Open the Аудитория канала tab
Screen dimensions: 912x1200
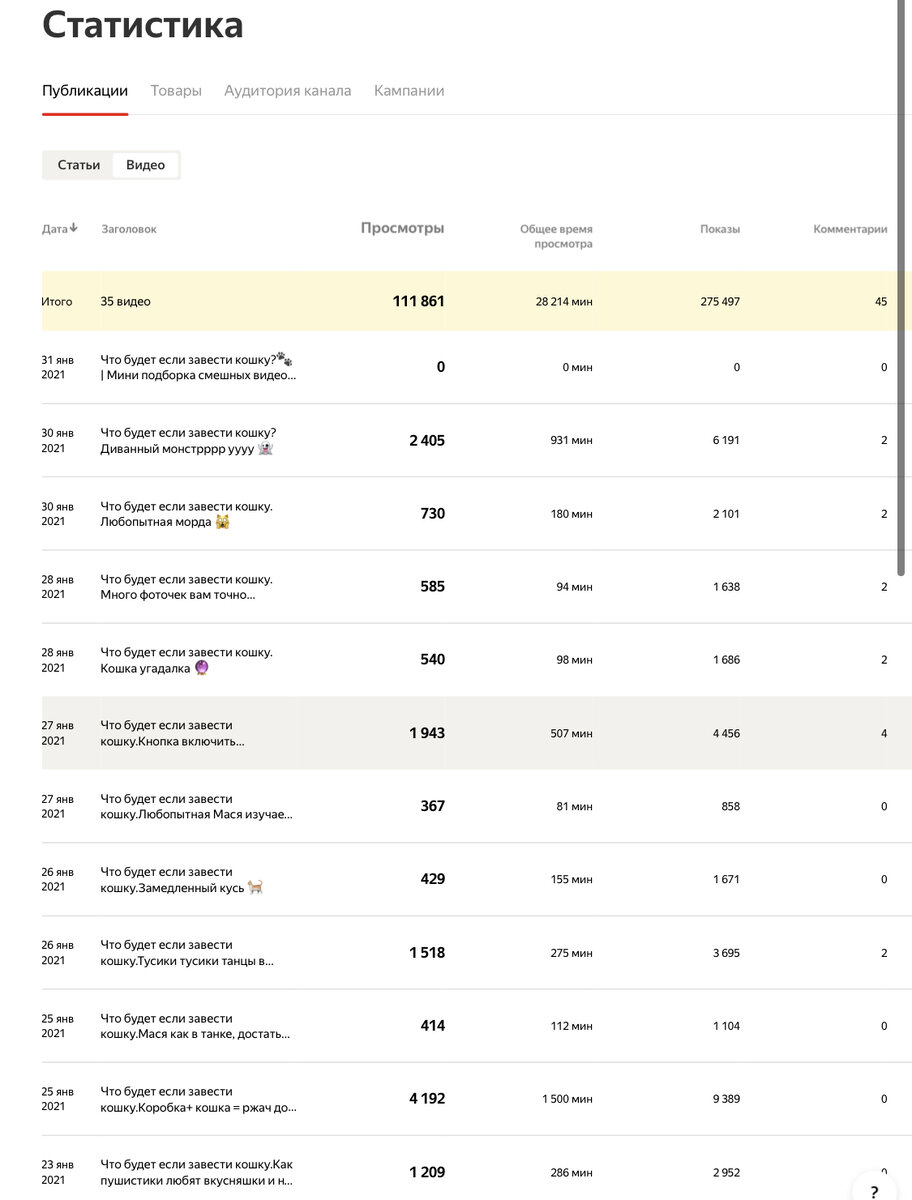coord(288,91)
